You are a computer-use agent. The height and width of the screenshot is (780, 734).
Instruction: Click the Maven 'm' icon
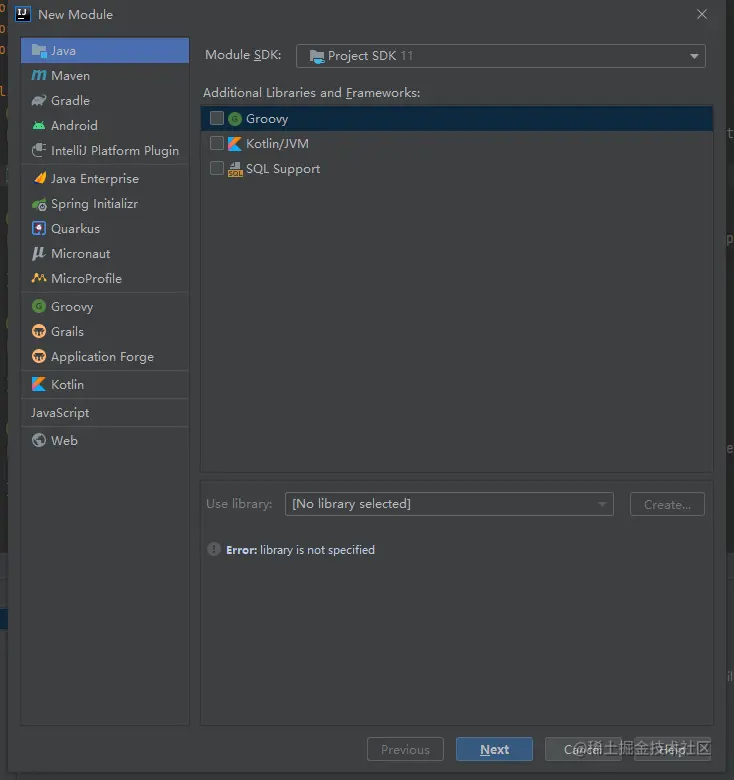point(39,76)
